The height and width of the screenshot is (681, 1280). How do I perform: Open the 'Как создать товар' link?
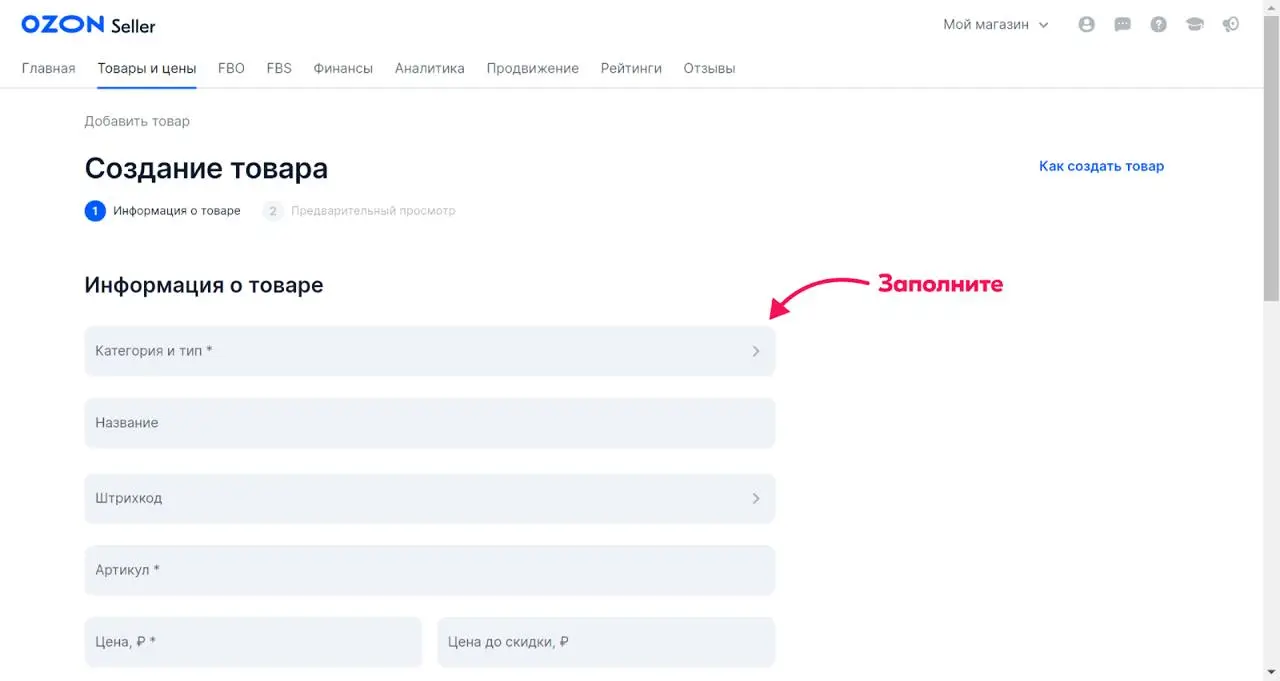[1101, 166]
